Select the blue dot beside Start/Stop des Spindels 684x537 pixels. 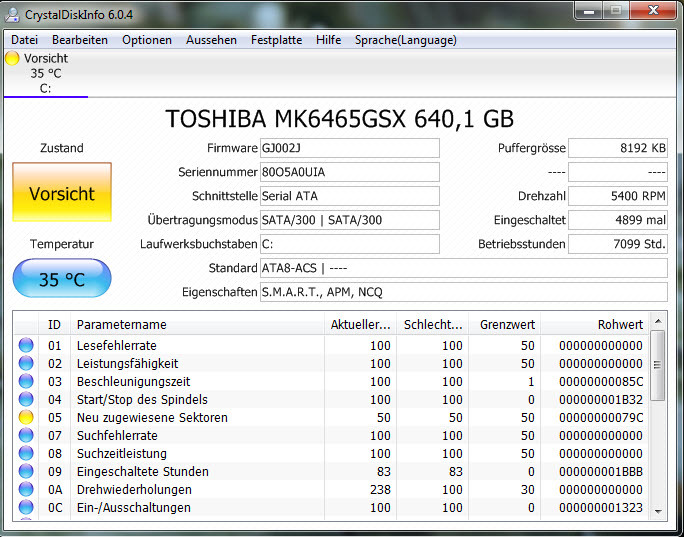point(26,399)
